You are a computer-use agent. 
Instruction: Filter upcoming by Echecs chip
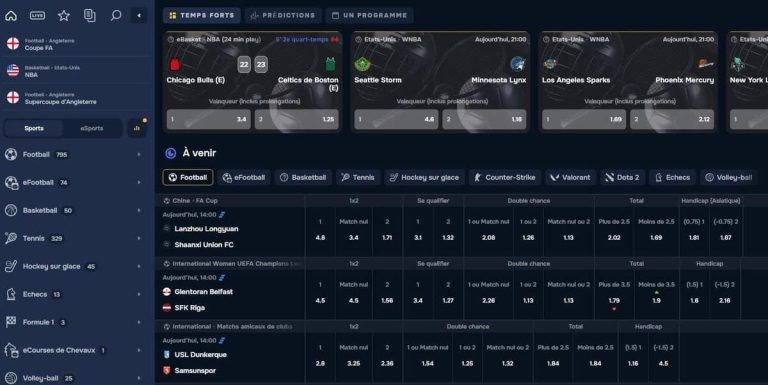coord(672,177)
